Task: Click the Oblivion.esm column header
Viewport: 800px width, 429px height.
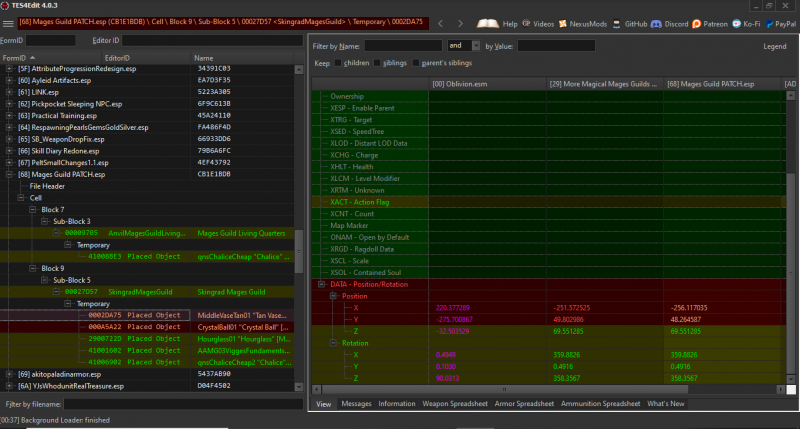Action: point(487,84)
